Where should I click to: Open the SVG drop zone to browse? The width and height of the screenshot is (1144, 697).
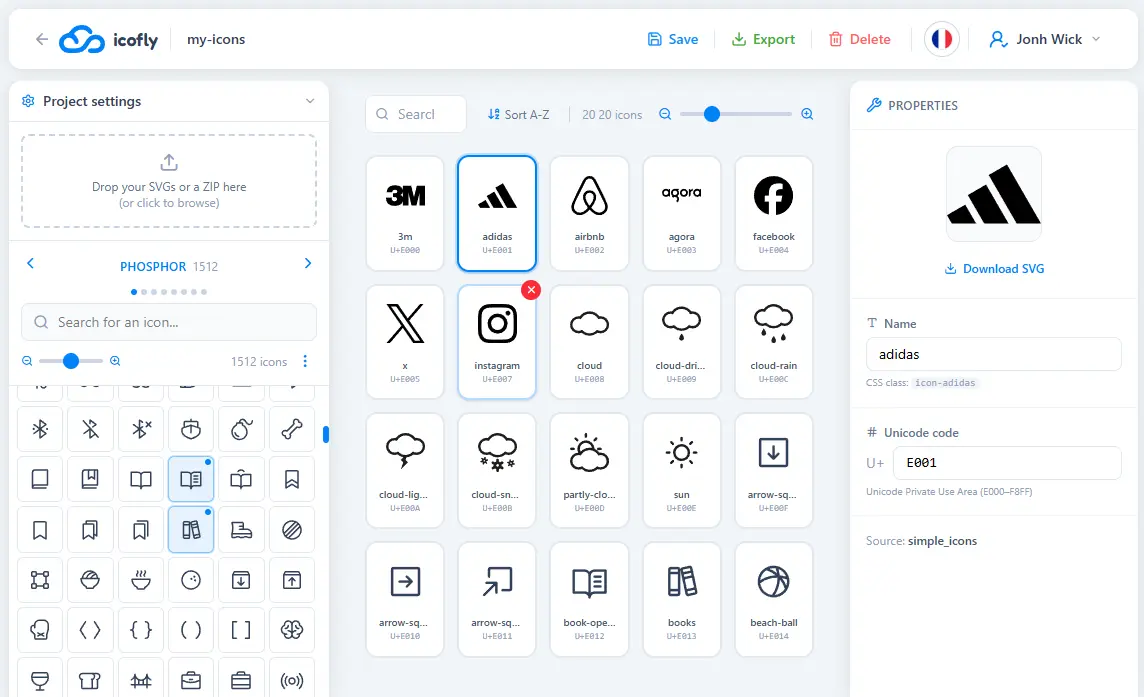point(169,181)
